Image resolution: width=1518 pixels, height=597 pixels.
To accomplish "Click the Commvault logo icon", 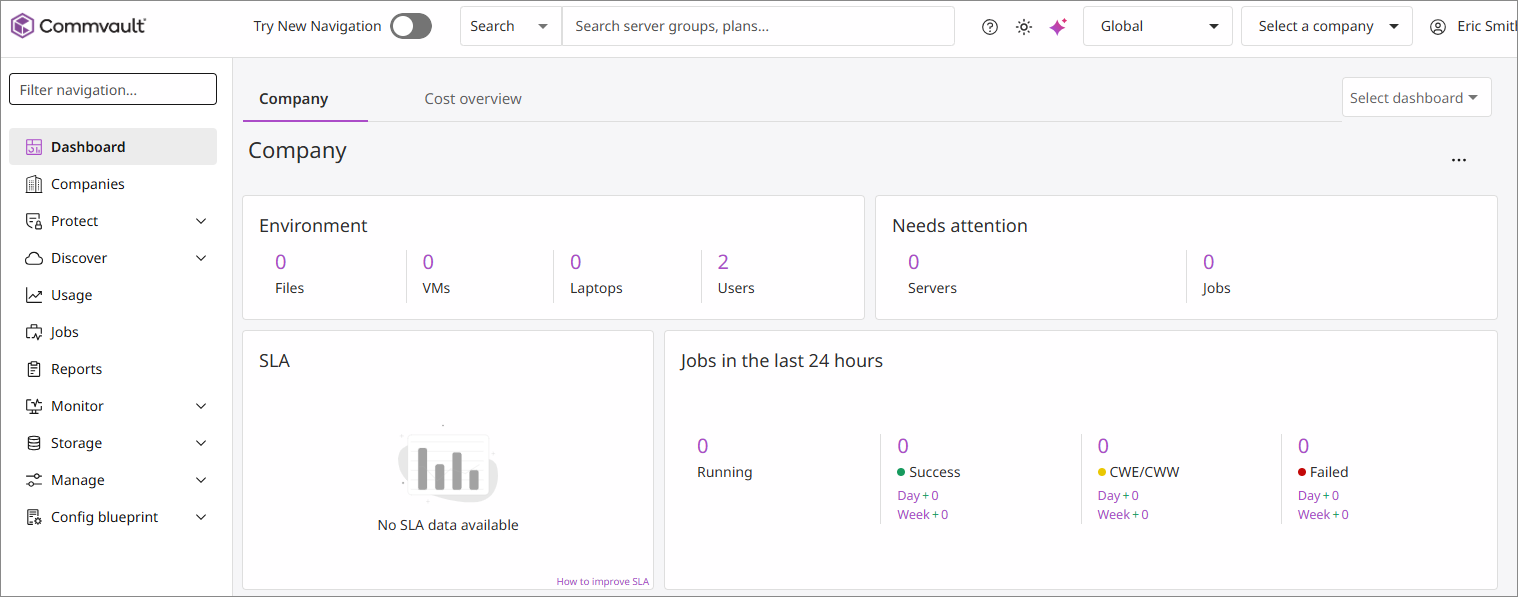I will coord(22,26).
